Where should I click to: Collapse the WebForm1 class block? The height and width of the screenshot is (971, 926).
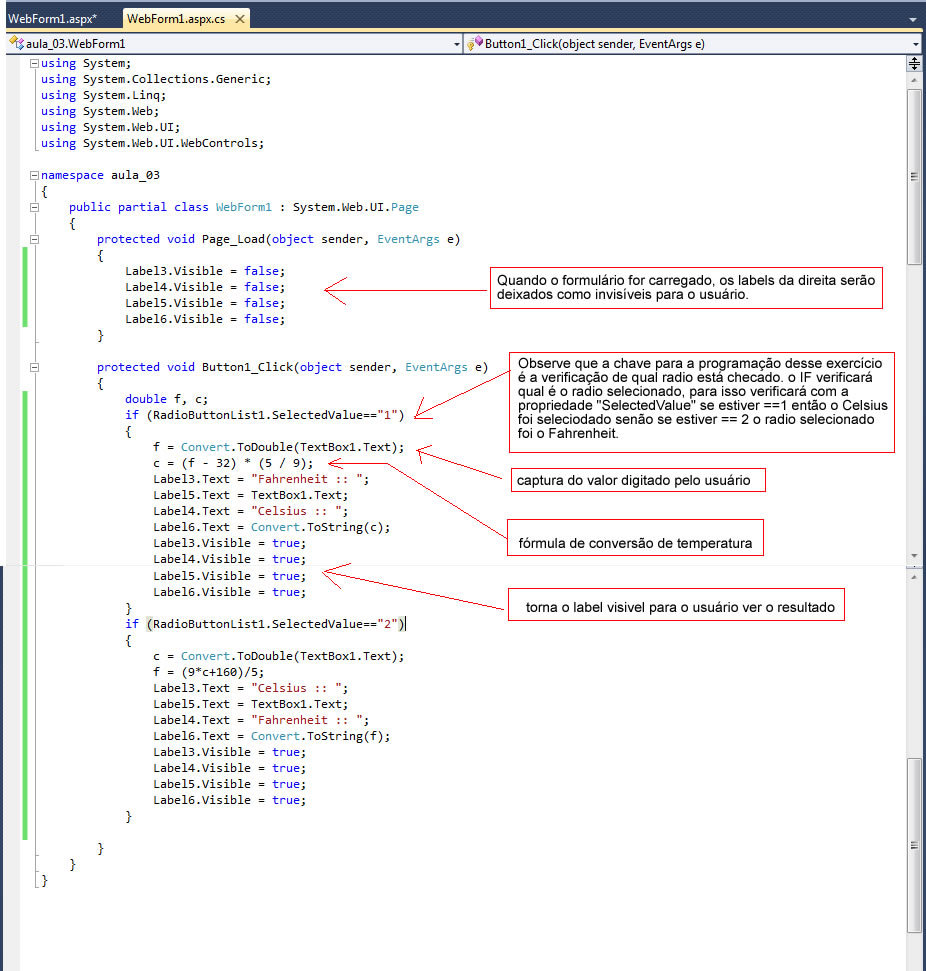pyautogui.click(x=35, y=207)
